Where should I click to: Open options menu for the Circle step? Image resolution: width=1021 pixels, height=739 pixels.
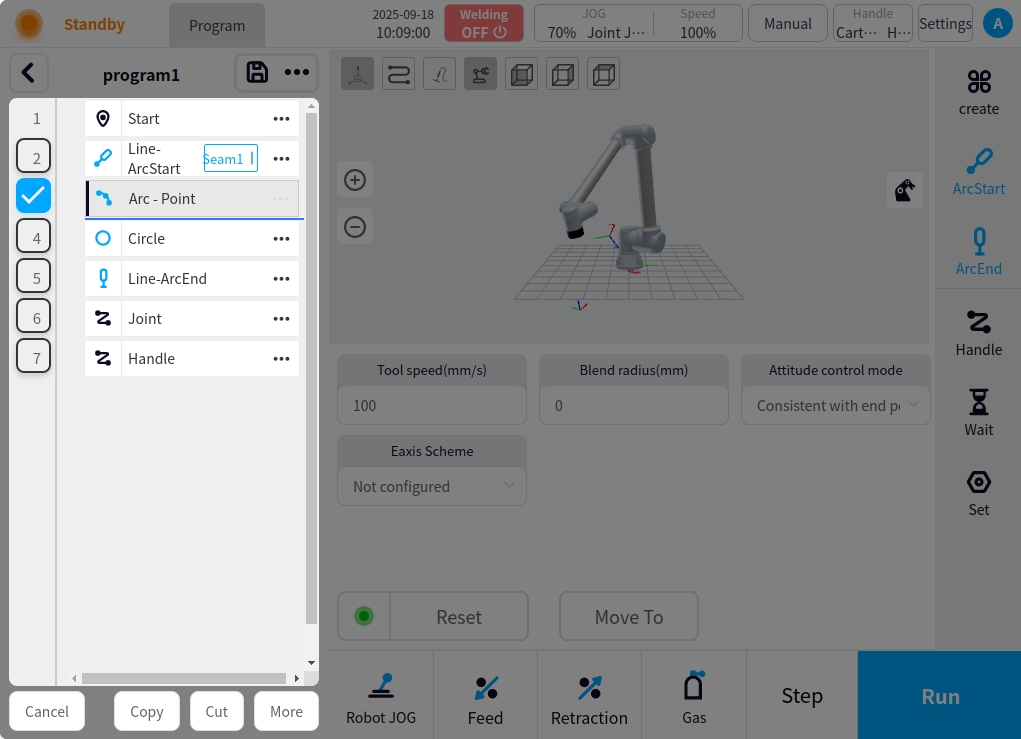[x=281, y=239]
